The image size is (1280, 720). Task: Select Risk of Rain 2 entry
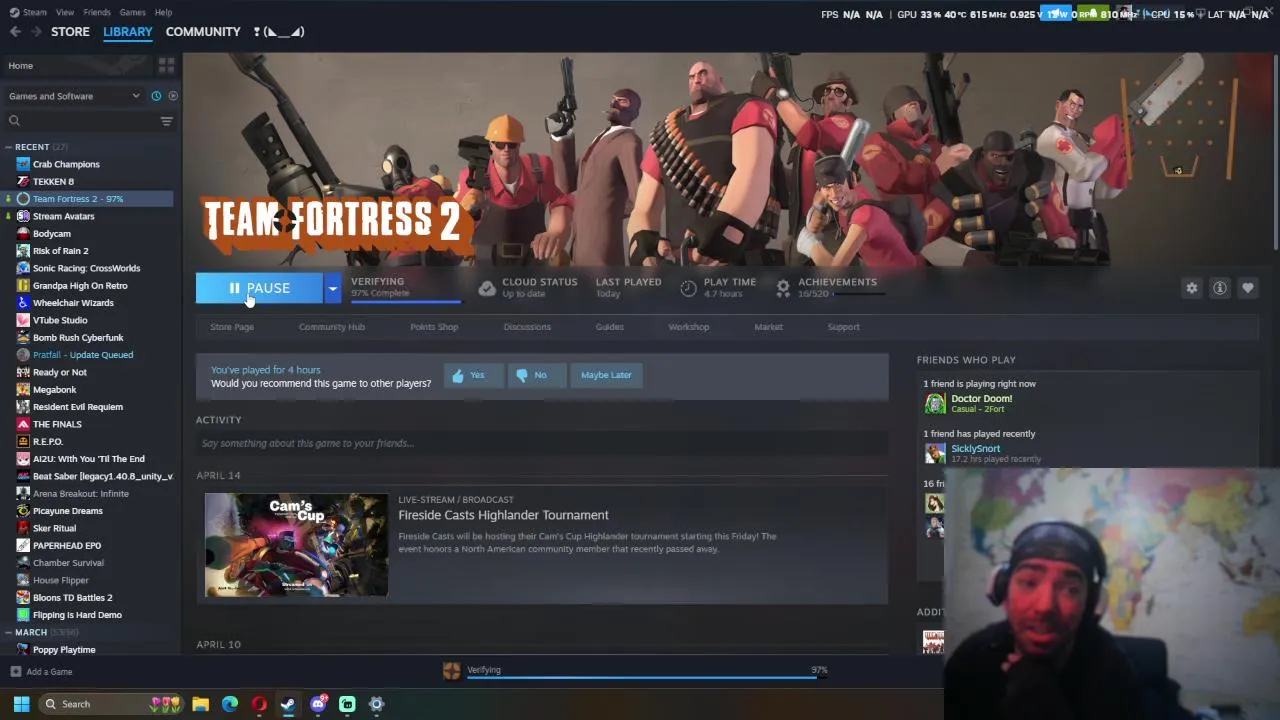pyautogui.click(x=60, y=251)
